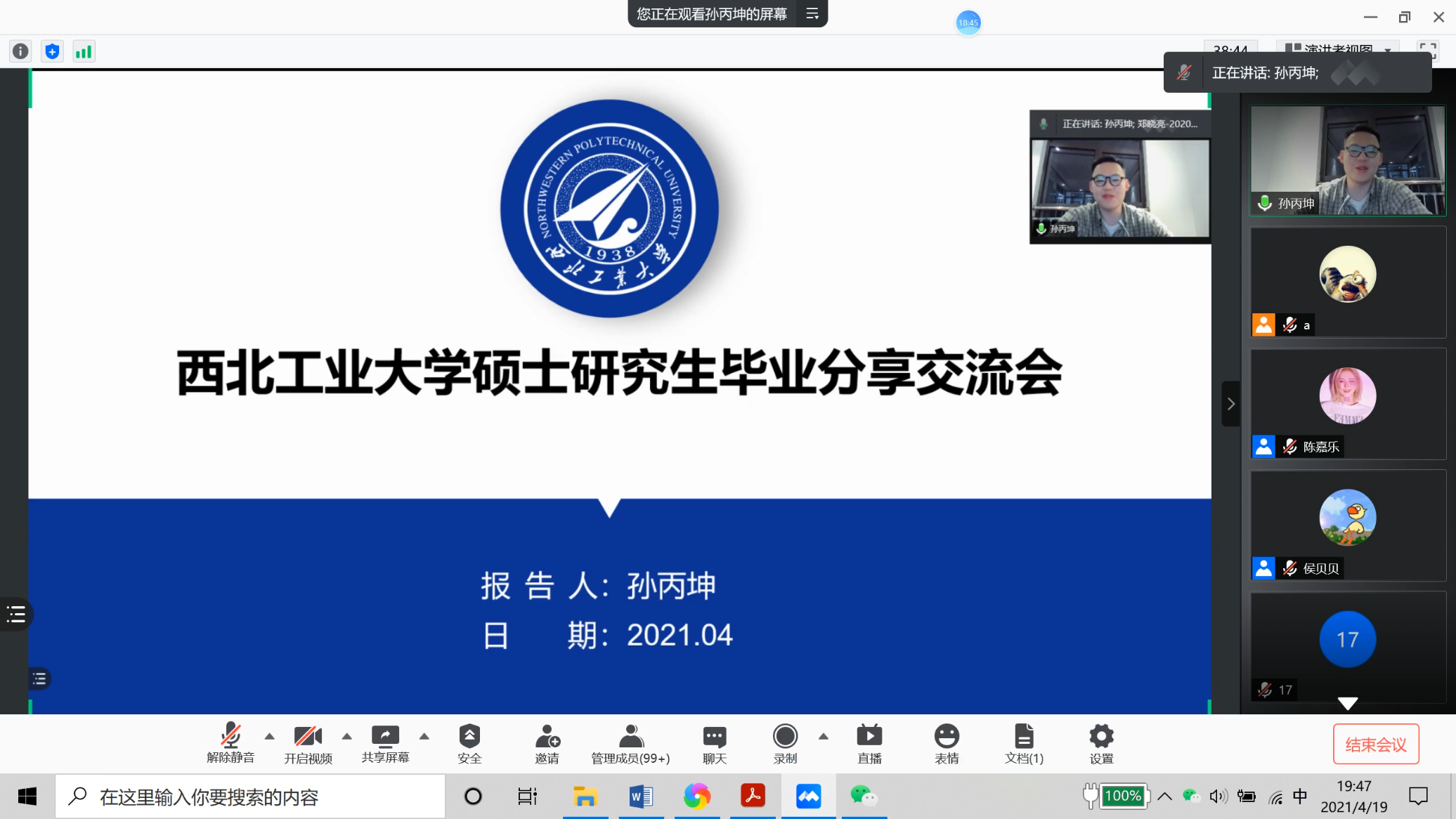Expand recording options arrow
The width and height of the screenshot is (1456, 819).
point(824,736)
